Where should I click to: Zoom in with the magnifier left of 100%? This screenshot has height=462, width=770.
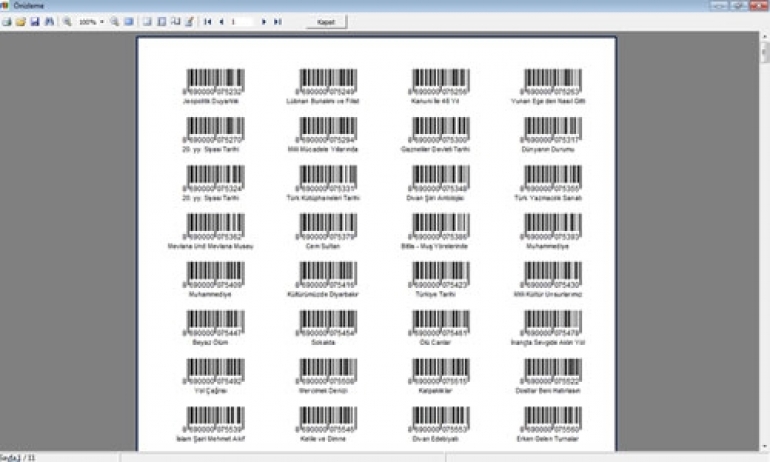(x=67, y=22)
